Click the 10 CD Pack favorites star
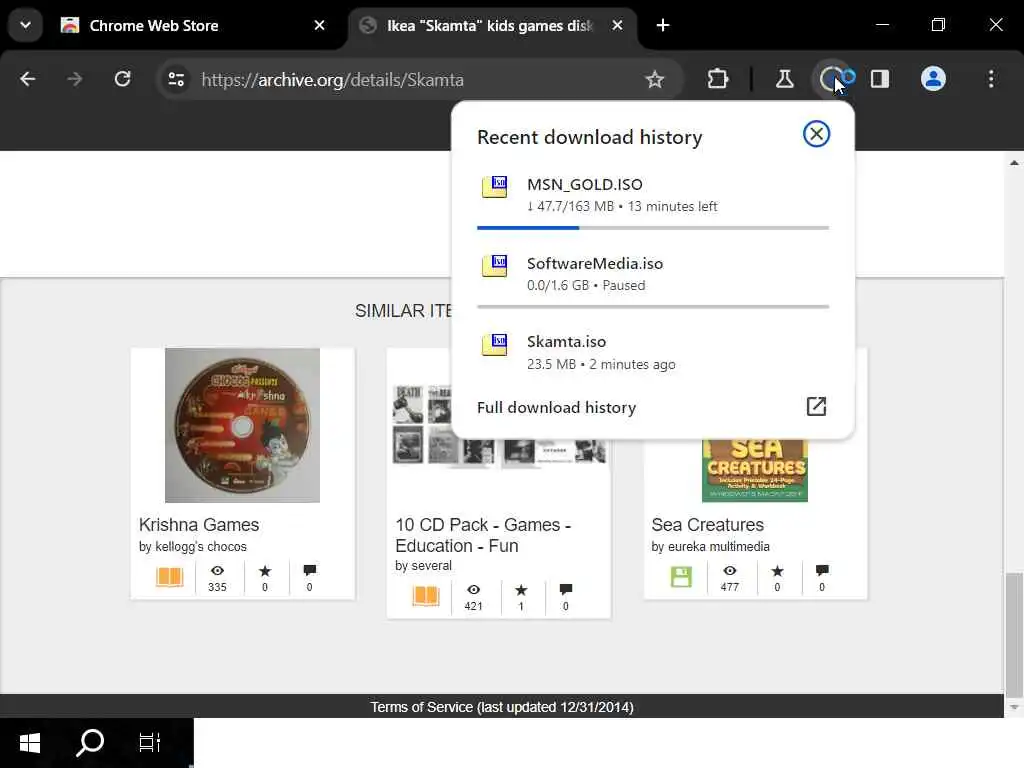Image resolution: width=1024 pixels, height=768 pixels. (520, 590)
